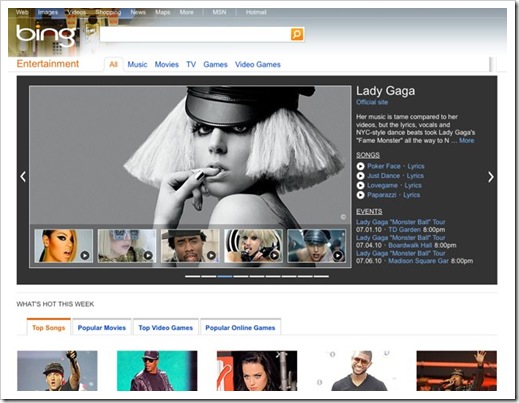Open News in the top bar
519x403 pixels.
[138, 12]
